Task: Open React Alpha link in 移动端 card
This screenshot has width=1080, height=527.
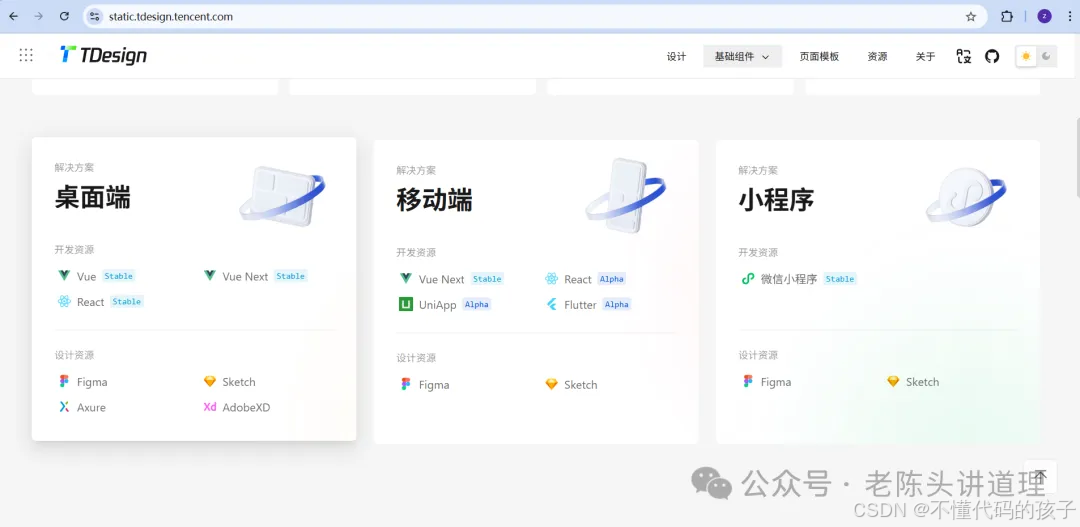Action: (577, 279)
